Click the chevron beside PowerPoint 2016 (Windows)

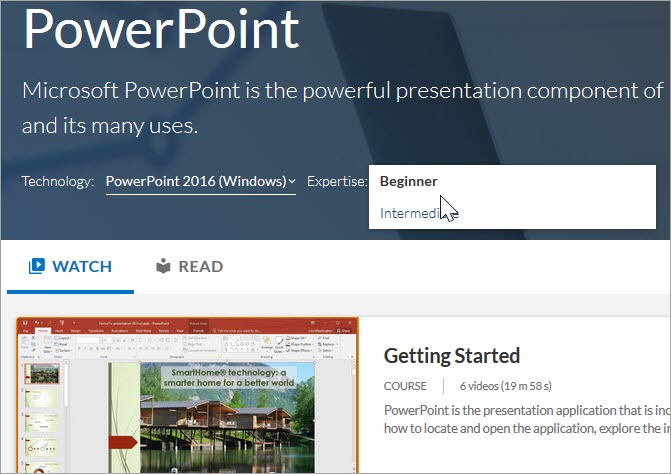coord(291,182)
